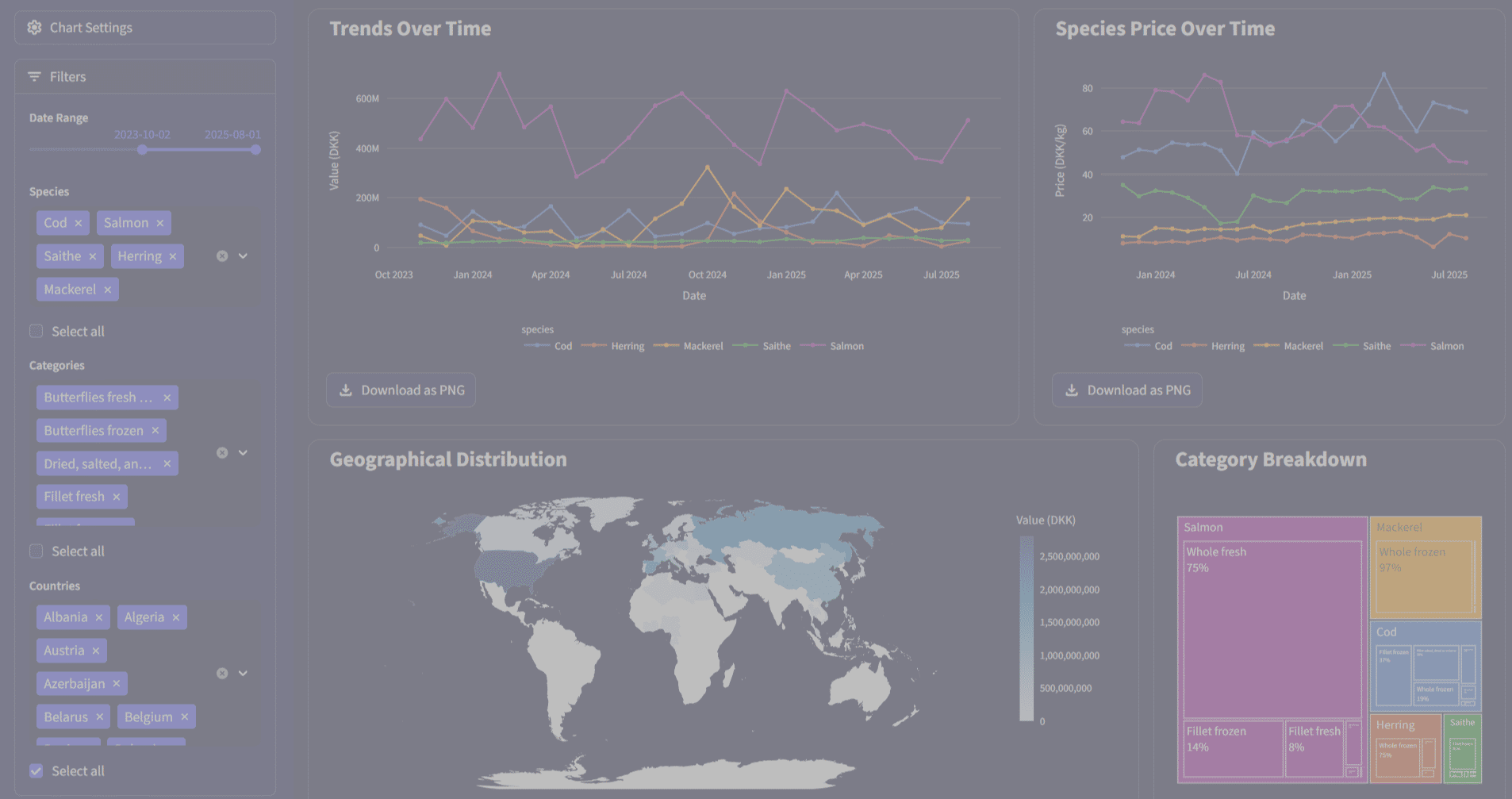Remove the Albania country tag

tap(99, 618)
